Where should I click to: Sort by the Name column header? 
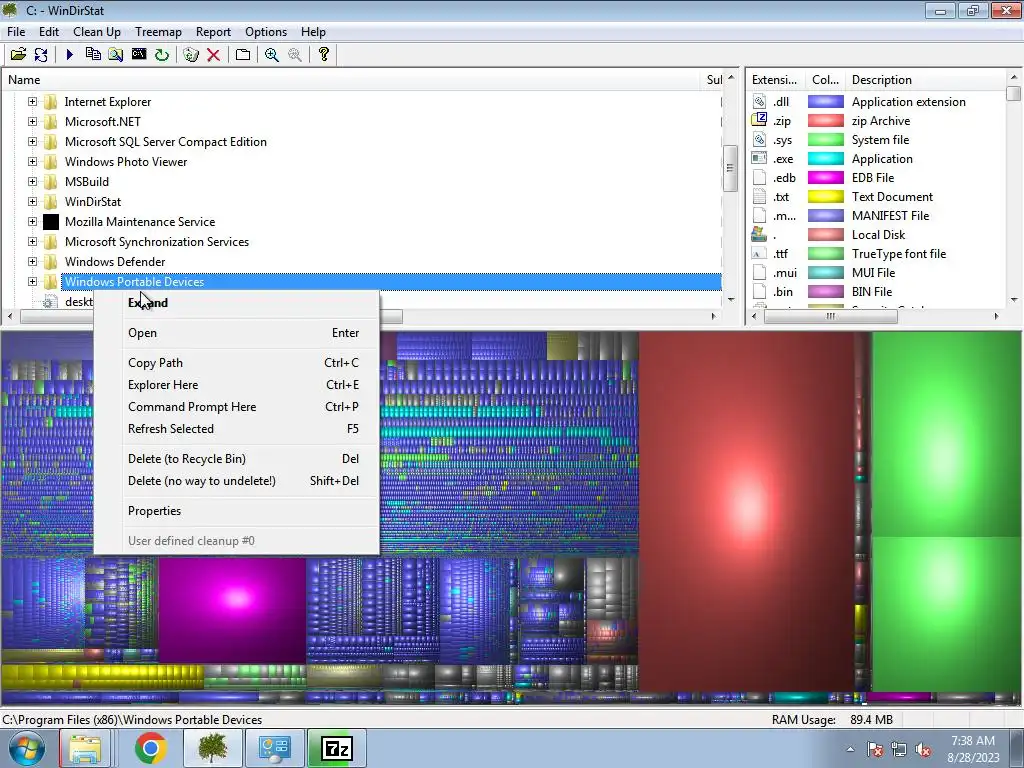click(x=351, y=80)
